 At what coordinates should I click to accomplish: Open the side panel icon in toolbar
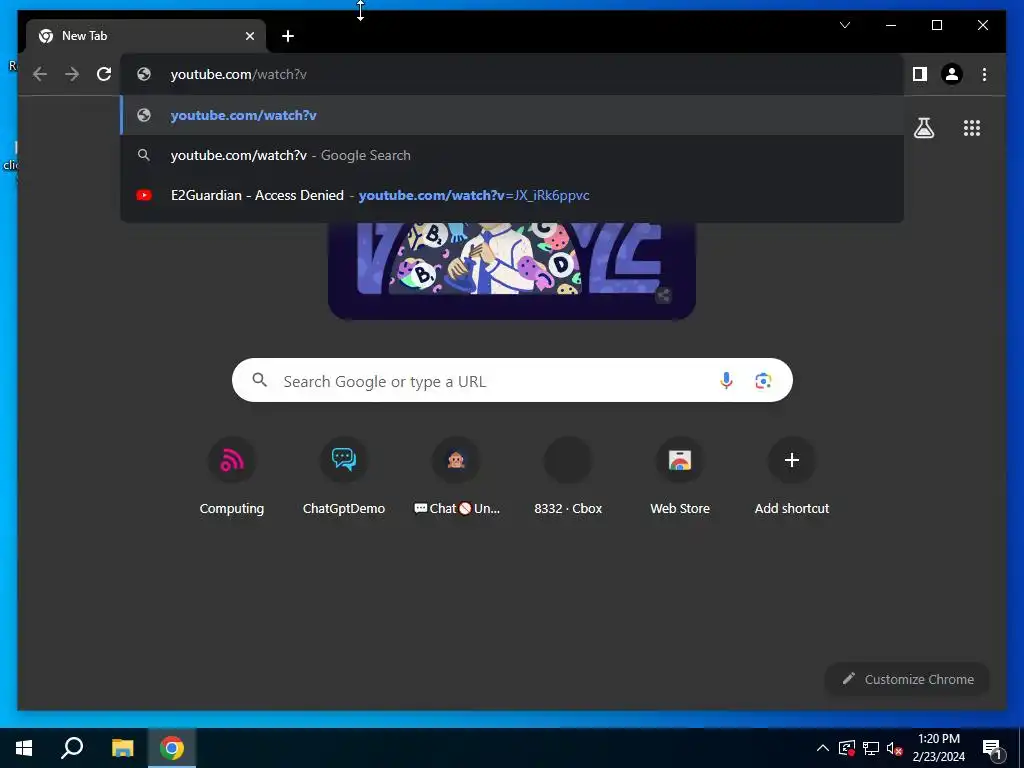click(x=920, y=74)
